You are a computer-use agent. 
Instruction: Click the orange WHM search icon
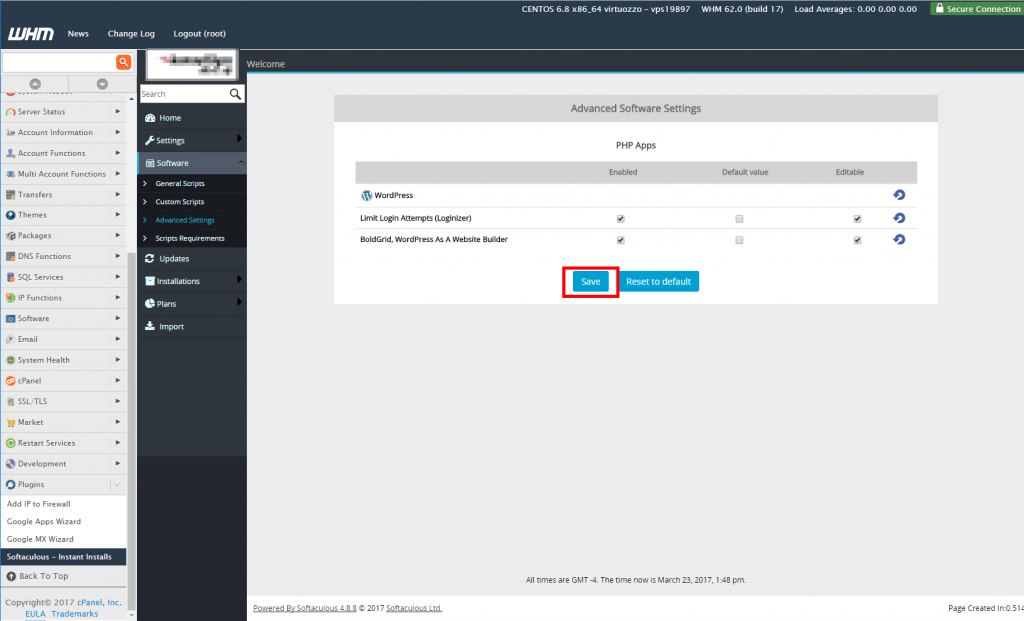123,62
